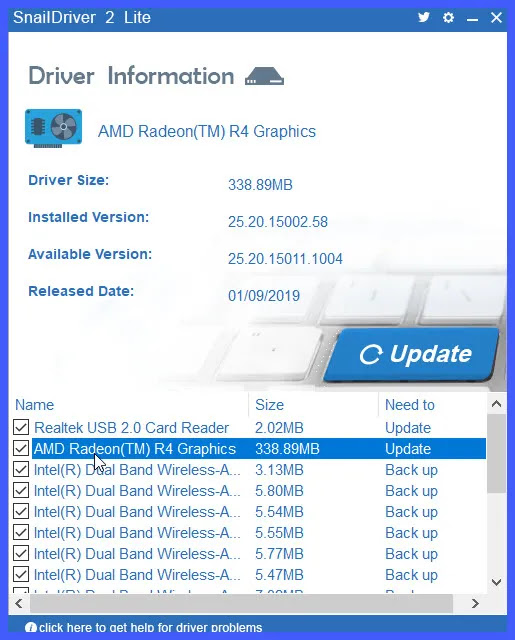Toggle checkbox for the 5.54MB Intel driver
The image size is (515, 640).
[21, 511]
